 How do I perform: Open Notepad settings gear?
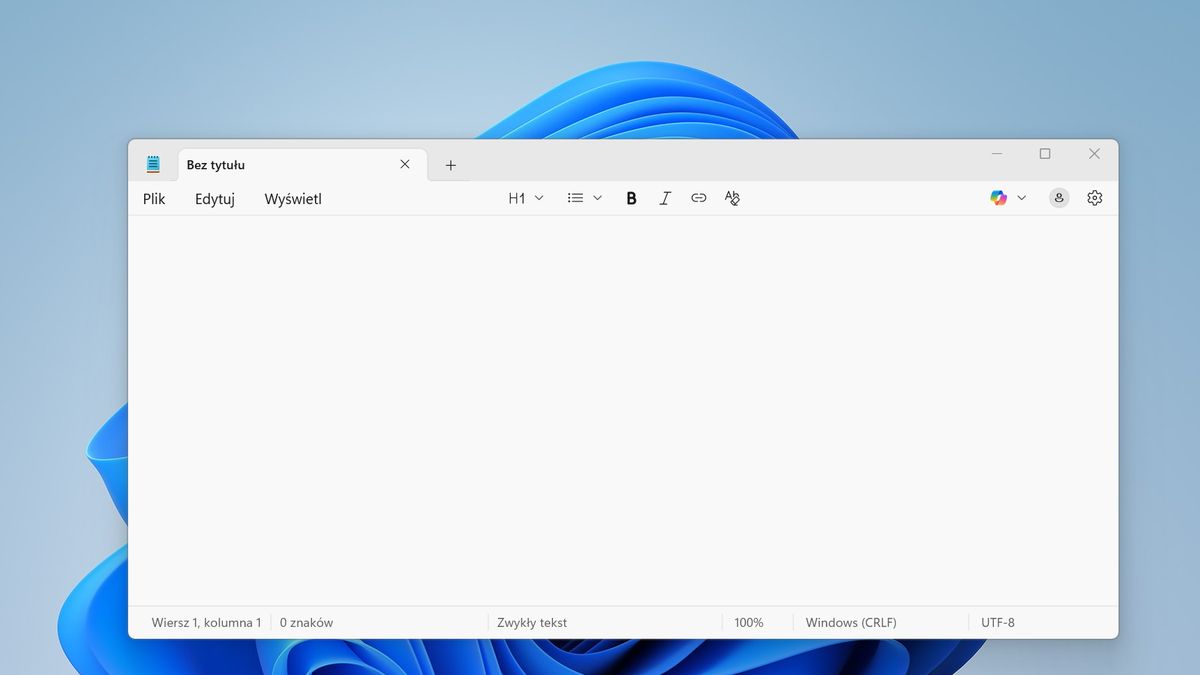(1094, 198)
